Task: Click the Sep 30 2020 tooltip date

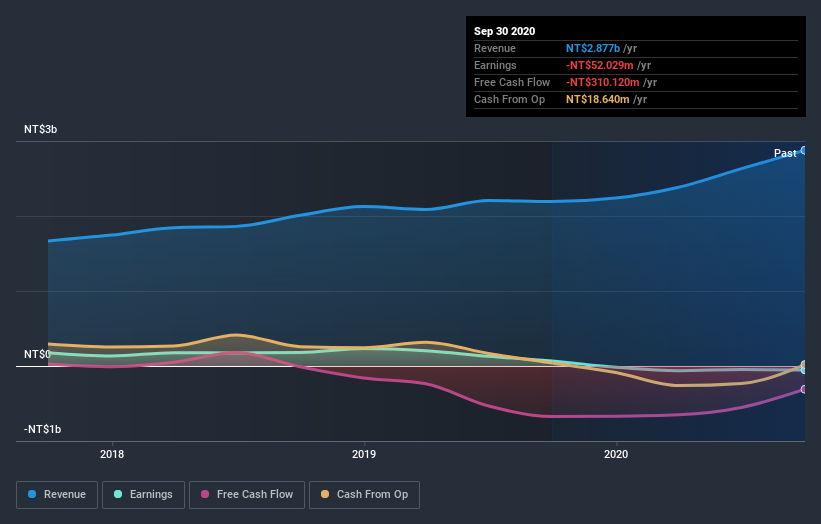Action: (504, 31)
